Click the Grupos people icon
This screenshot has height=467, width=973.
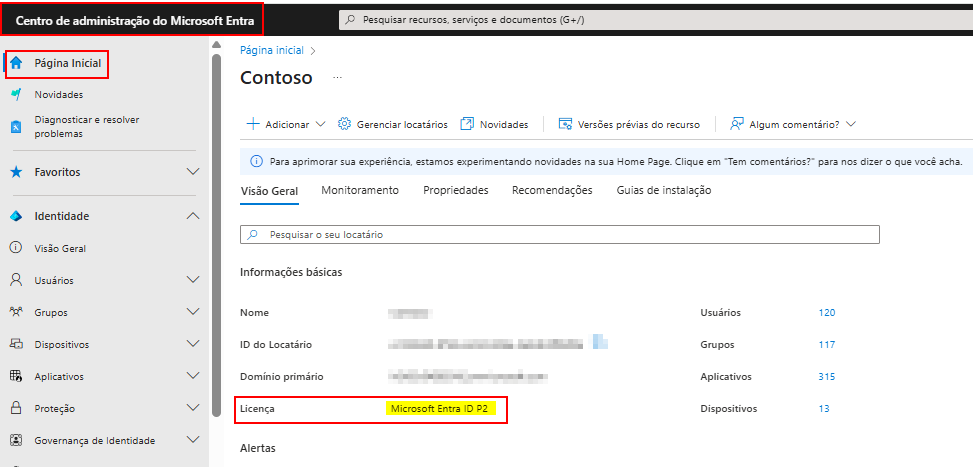pyautogui.click(x=16, y=312)
